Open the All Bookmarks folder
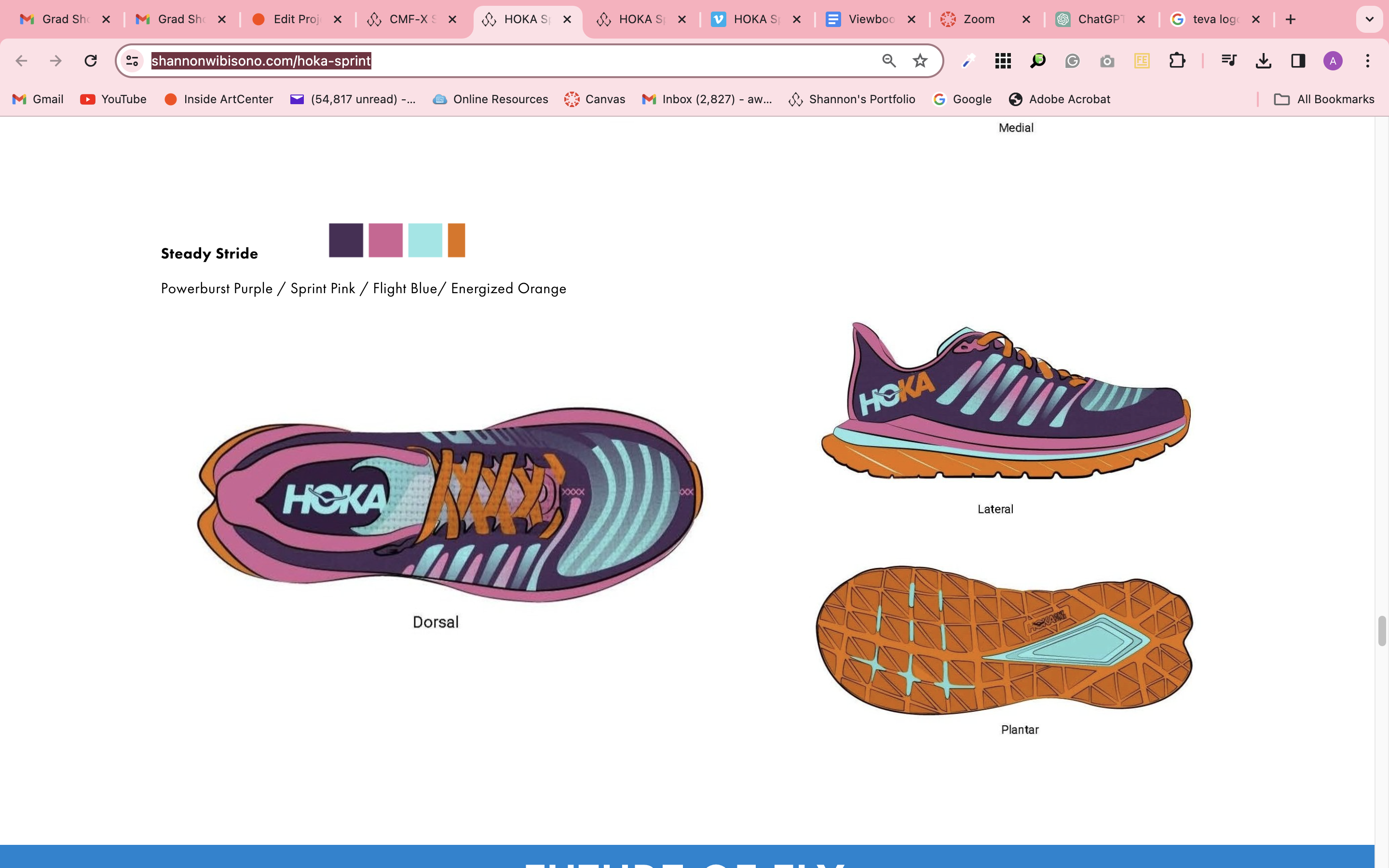Screen dimensions: 1389x868 coord(1323,99)
